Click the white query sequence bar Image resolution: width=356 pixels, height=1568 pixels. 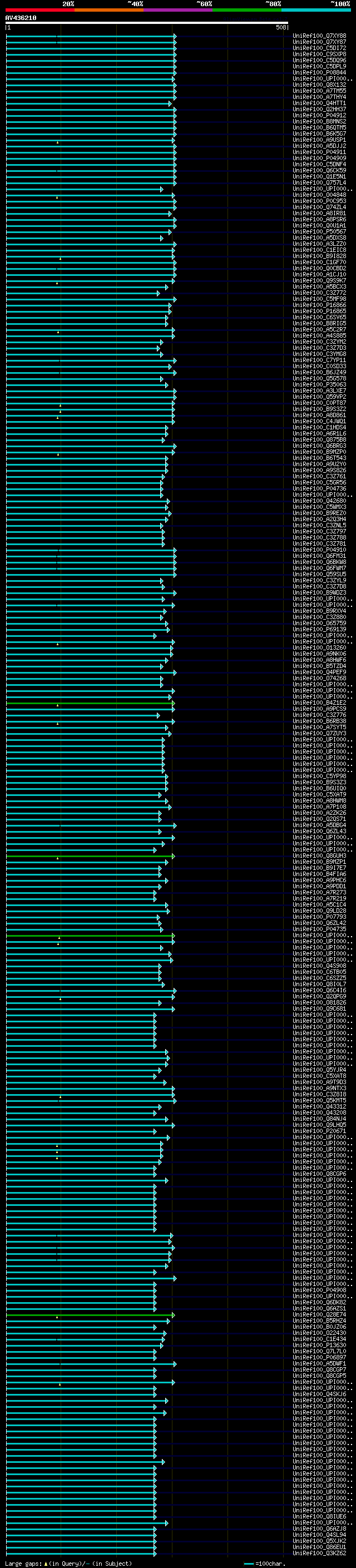click(147, 23)
